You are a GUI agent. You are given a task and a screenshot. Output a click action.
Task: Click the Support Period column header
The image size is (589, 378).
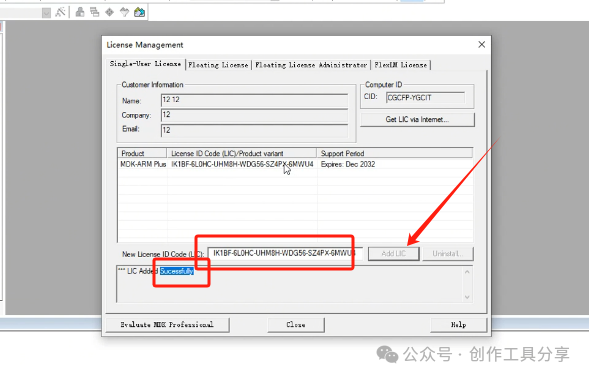(395, 153)
